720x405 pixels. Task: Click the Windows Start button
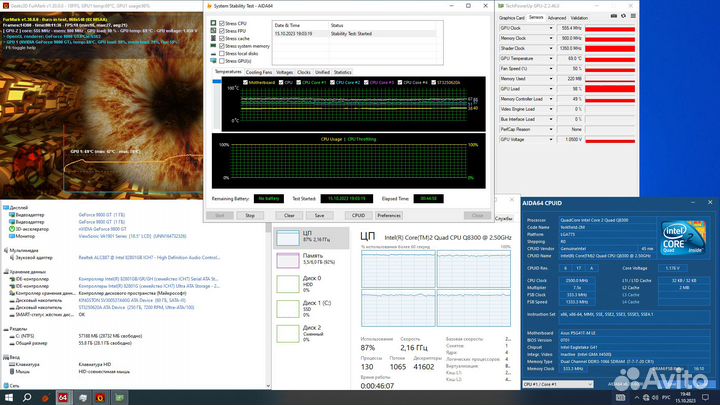[x=9, y=397]
